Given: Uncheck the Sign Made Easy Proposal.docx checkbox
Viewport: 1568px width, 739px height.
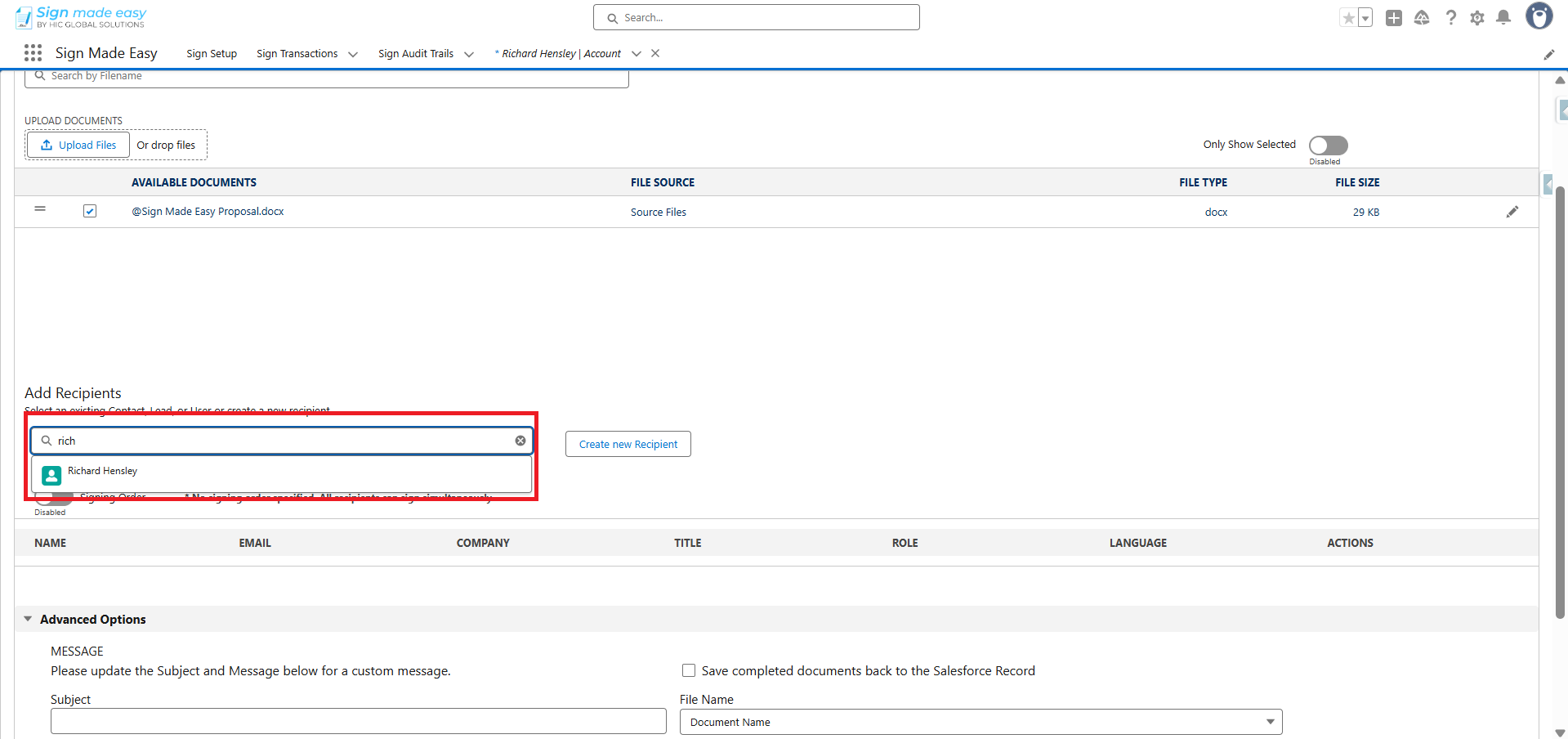Looking at the screenshot, I should tap(90, 211).
